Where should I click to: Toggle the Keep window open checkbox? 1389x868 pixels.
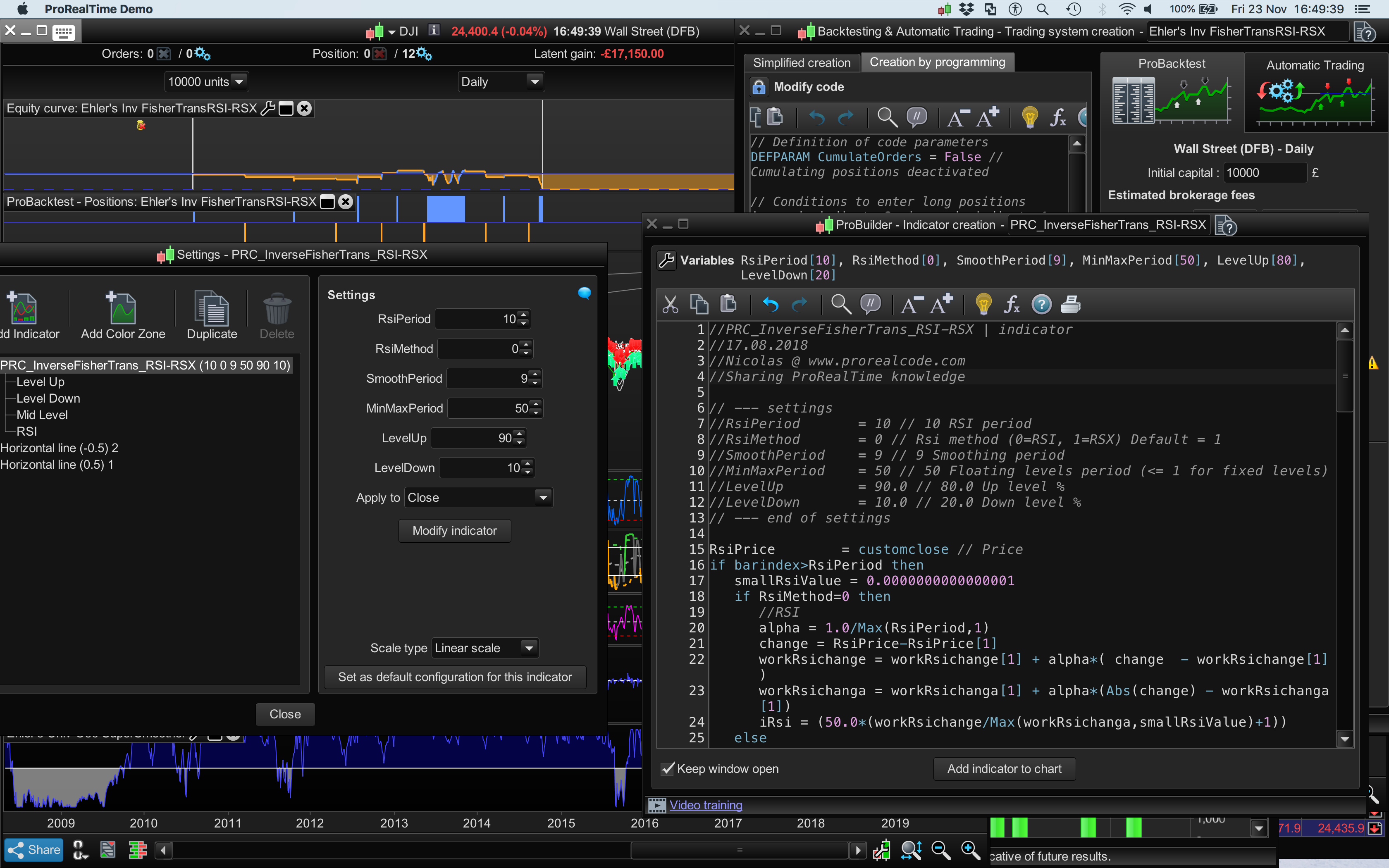[668, 769]
